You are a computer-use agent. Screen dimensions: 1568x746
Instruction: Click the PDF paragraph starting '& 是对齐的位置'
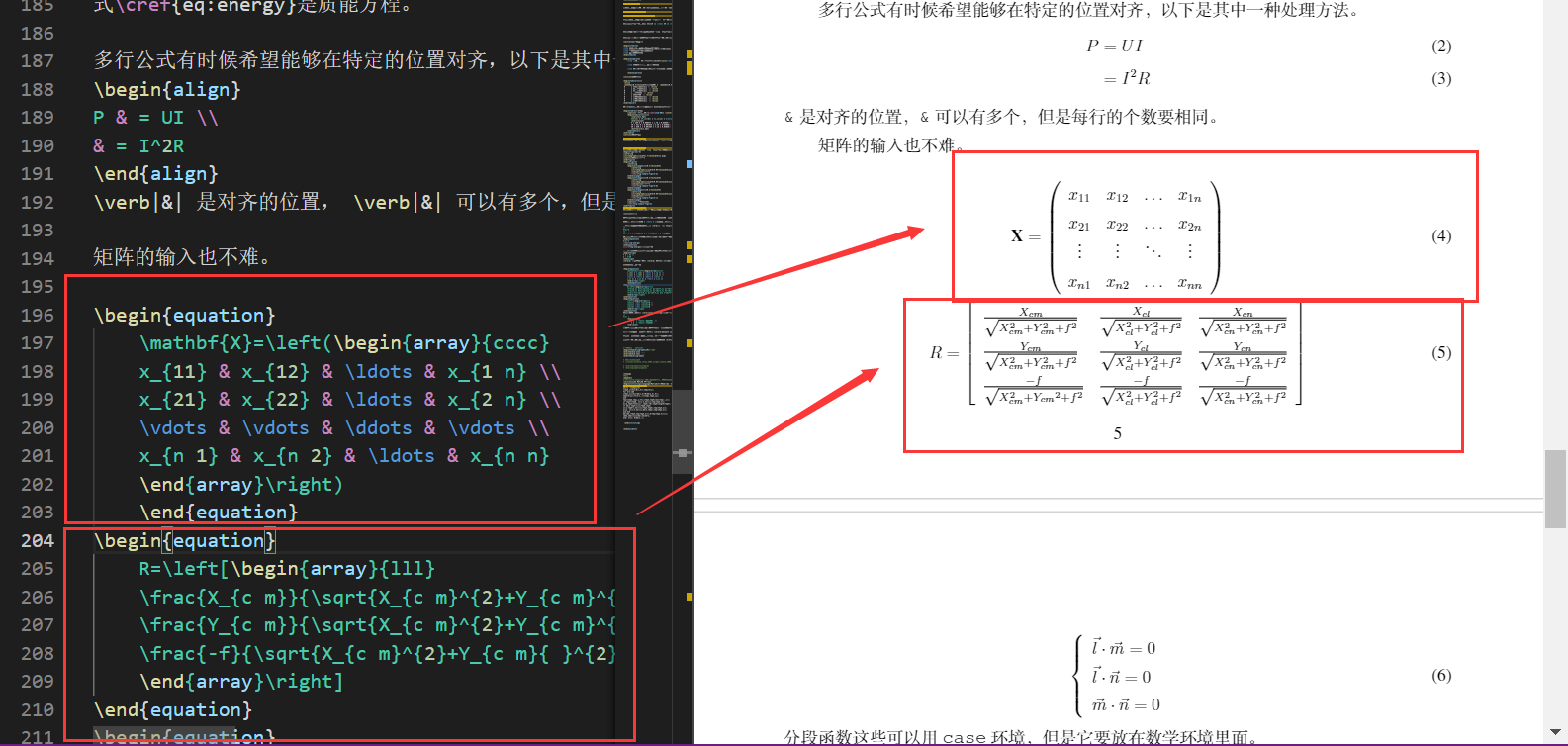pyautogui.click(x=1003, y=117)
